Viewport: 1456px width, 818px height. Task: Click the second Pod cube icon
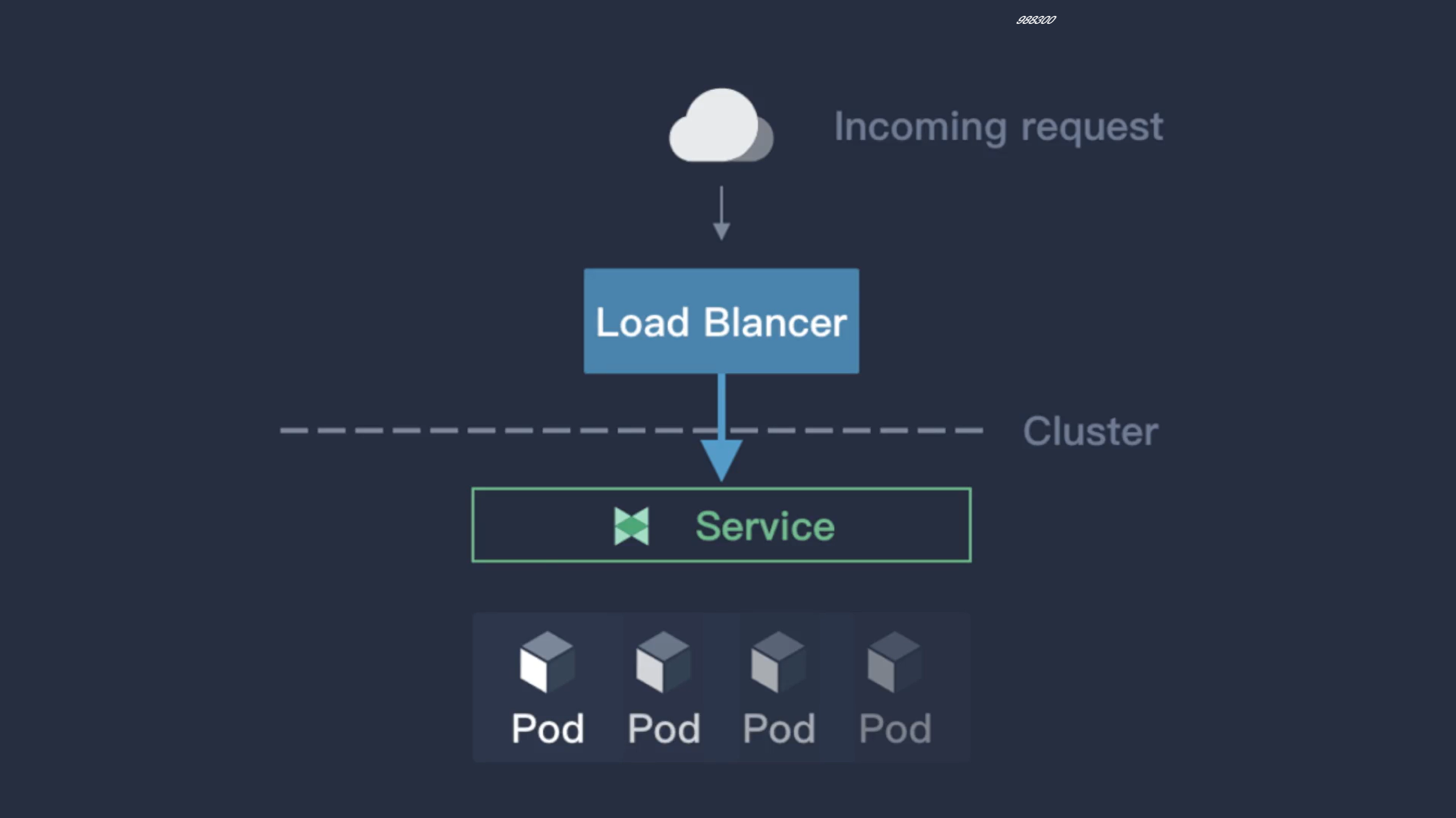[x=663, y=662]
